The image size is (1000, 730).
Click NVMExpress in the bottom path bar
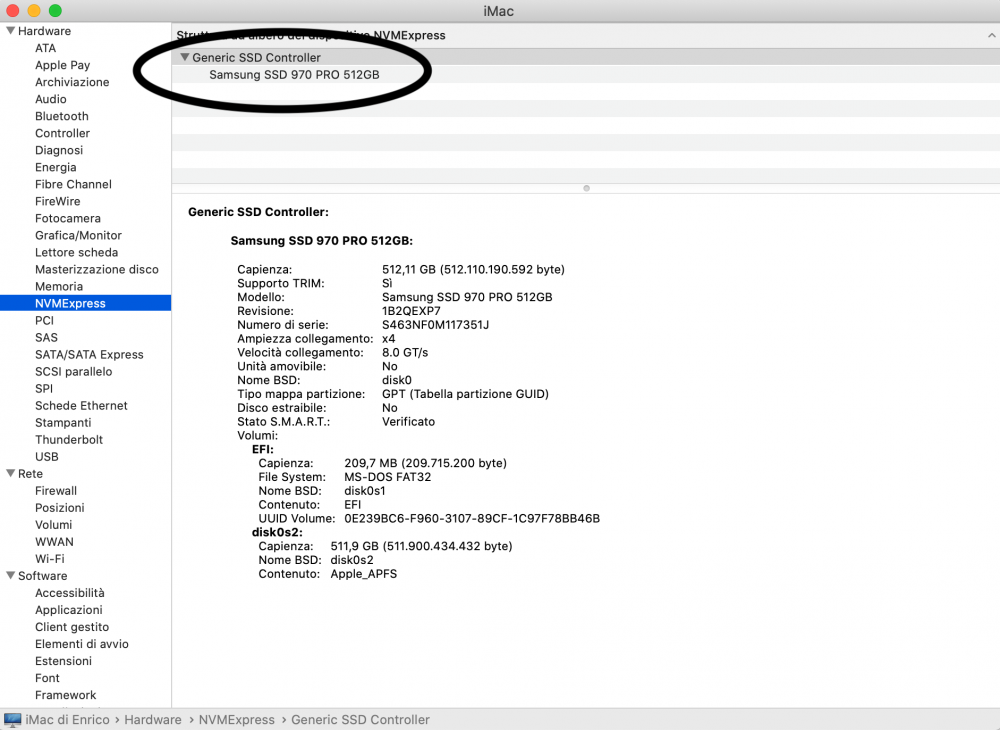tap(237, 720)
